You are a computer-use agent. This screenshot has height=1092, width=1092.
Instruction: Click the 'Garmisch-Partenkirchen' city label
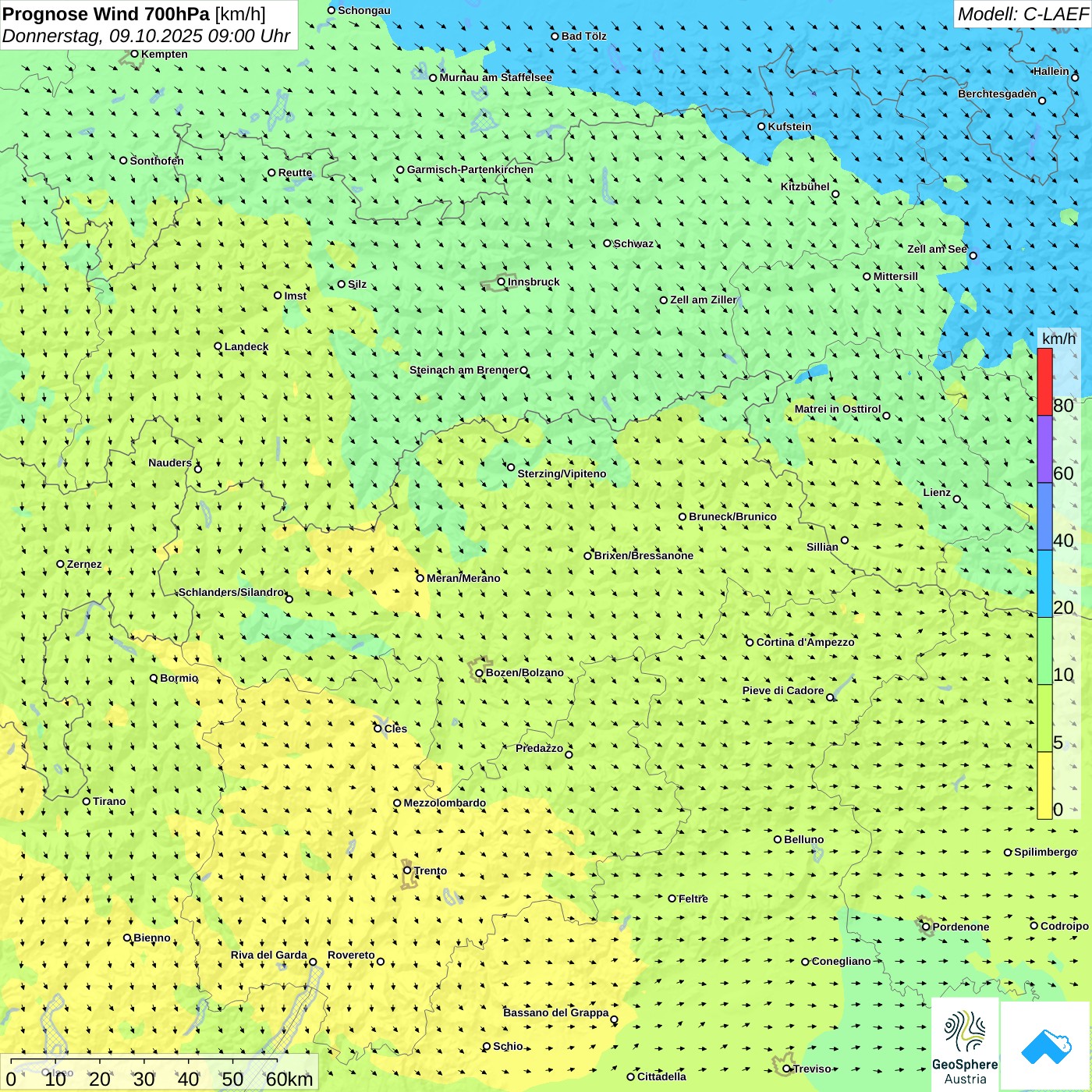[470, 169]
